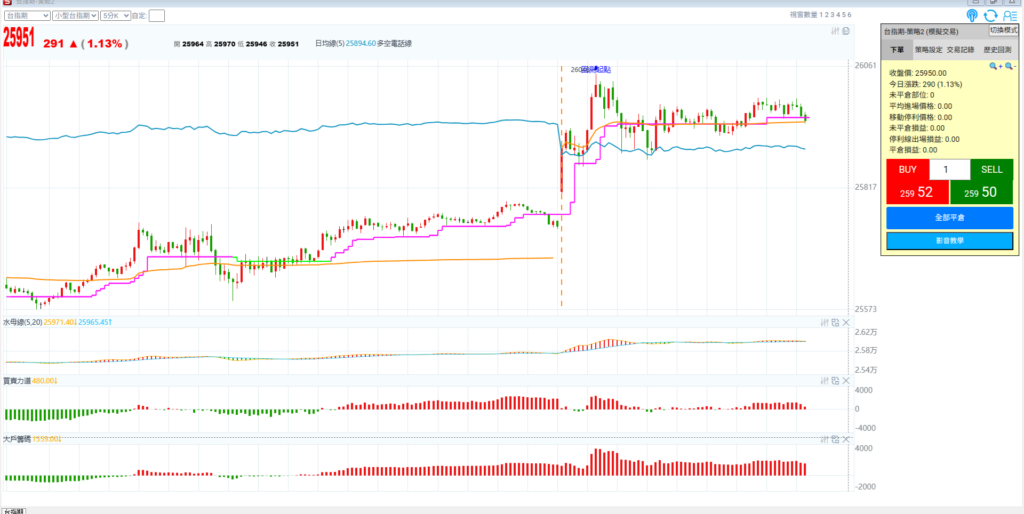Open the 歷史回測 tab
Screen dimensions: 1024x514
point(996,48)
